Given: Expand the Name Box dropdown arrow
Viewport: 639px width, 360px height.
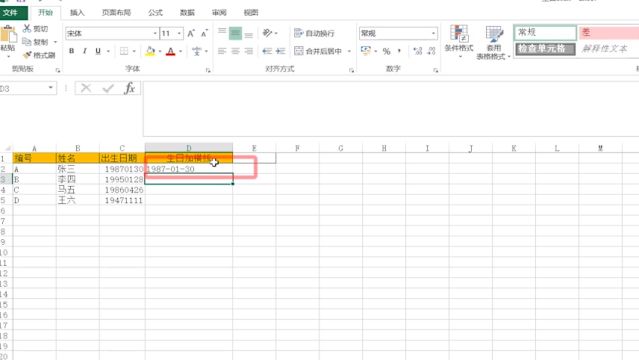Looking at the screenshot, I should tap(51, 88).
